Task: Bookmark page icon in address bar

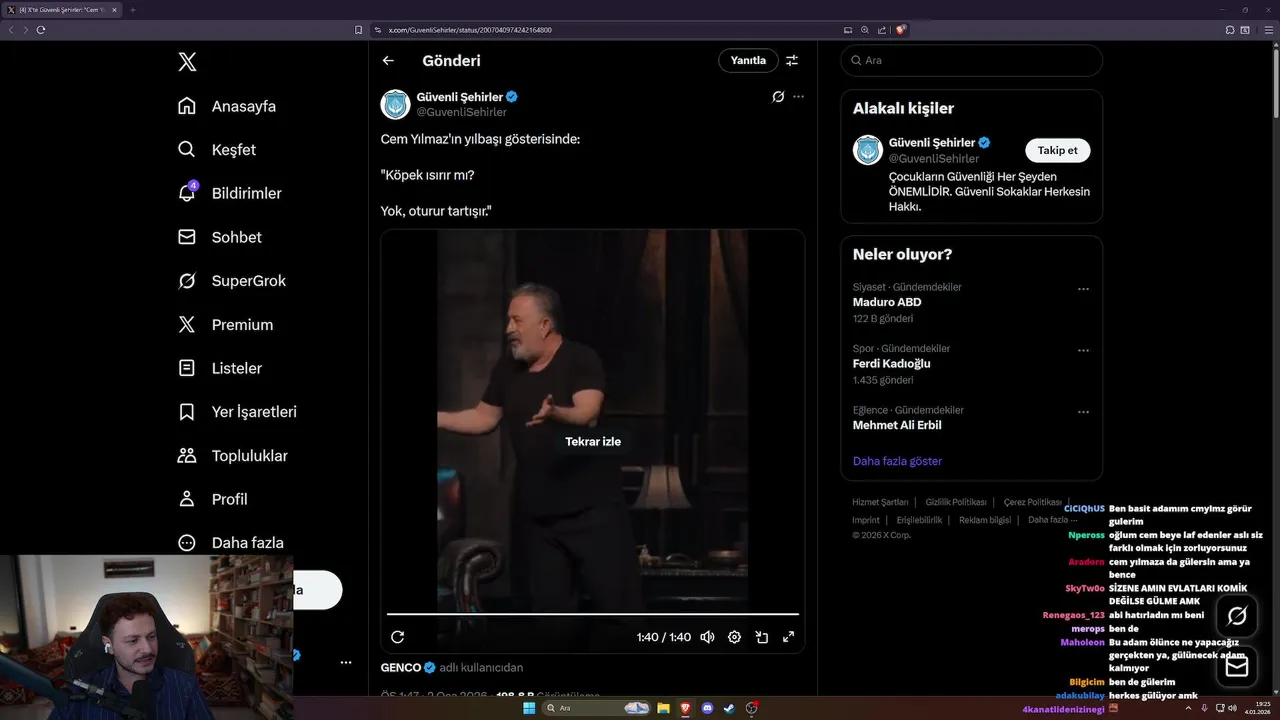Action: (359, 30)
